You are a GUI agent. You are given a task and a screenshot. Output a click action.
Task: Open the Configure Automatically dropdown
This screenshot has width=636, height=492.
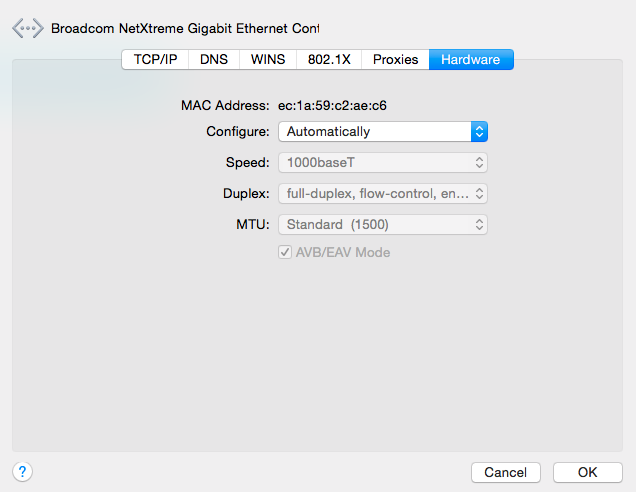pos(383,131)
